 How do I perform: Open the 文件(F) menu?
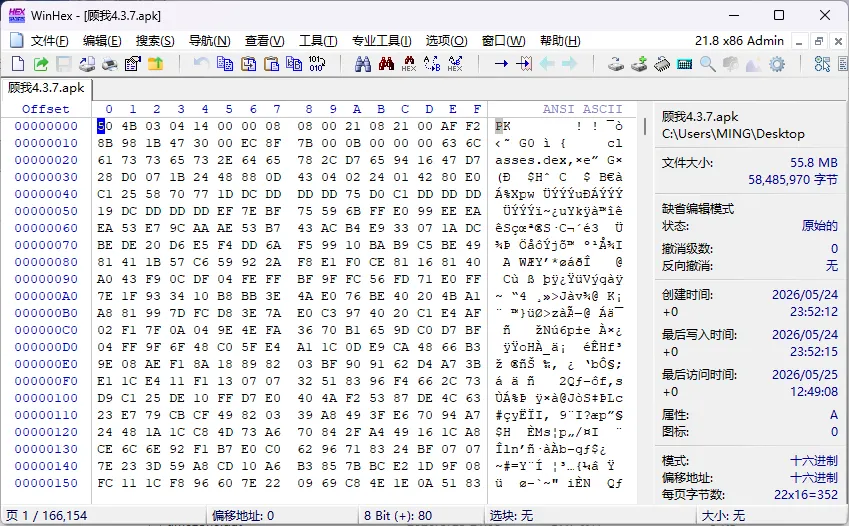49,41
